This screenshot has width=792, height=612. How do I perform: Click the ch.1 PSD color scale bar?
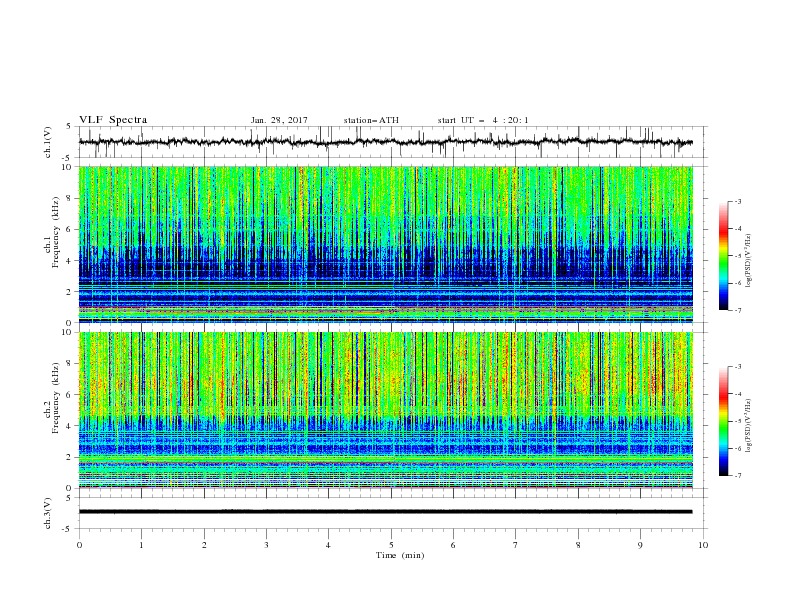(x=723, y=256)
